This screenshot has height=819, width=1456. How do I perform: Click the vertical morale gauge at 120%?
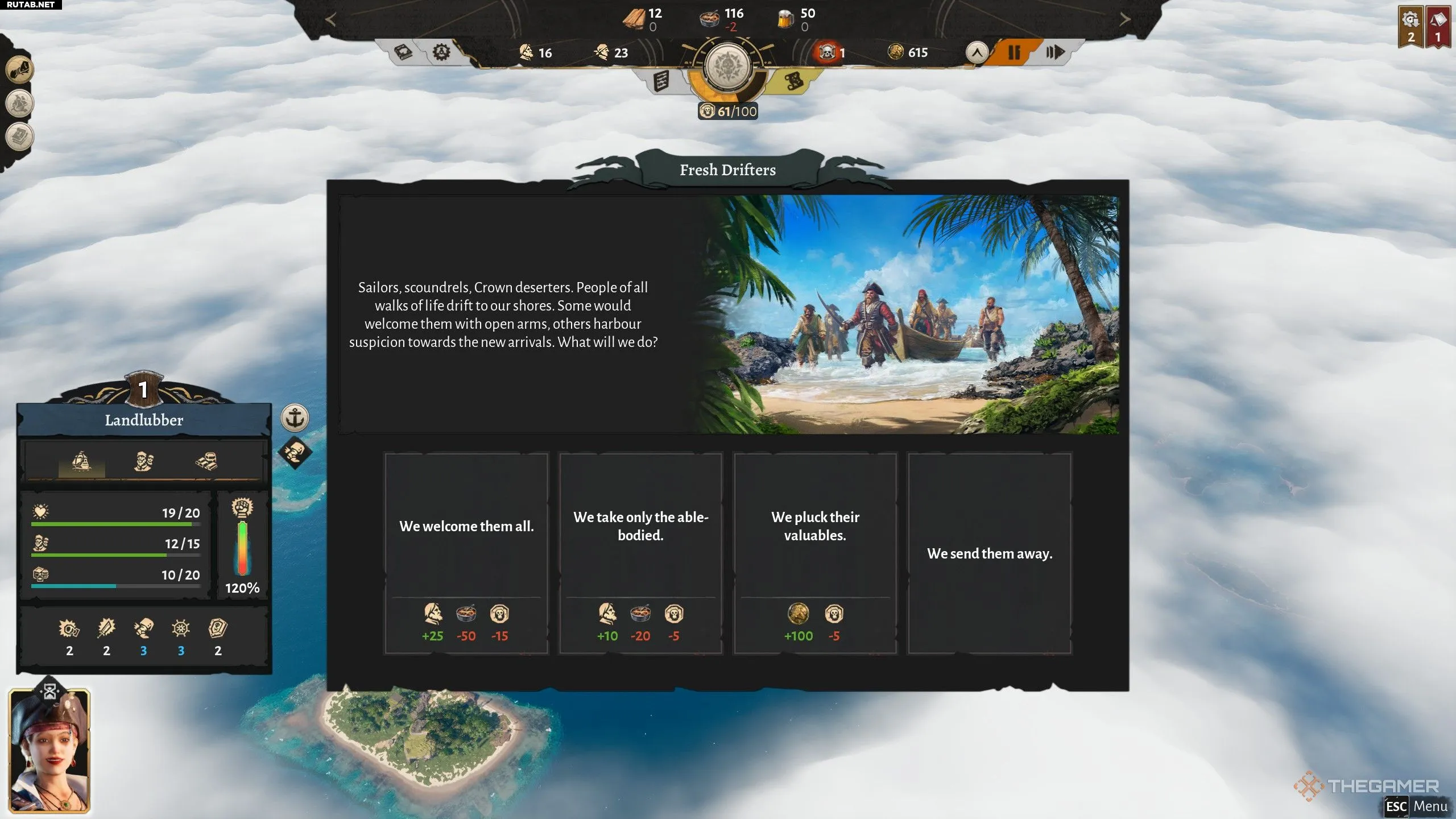(242, 547)
